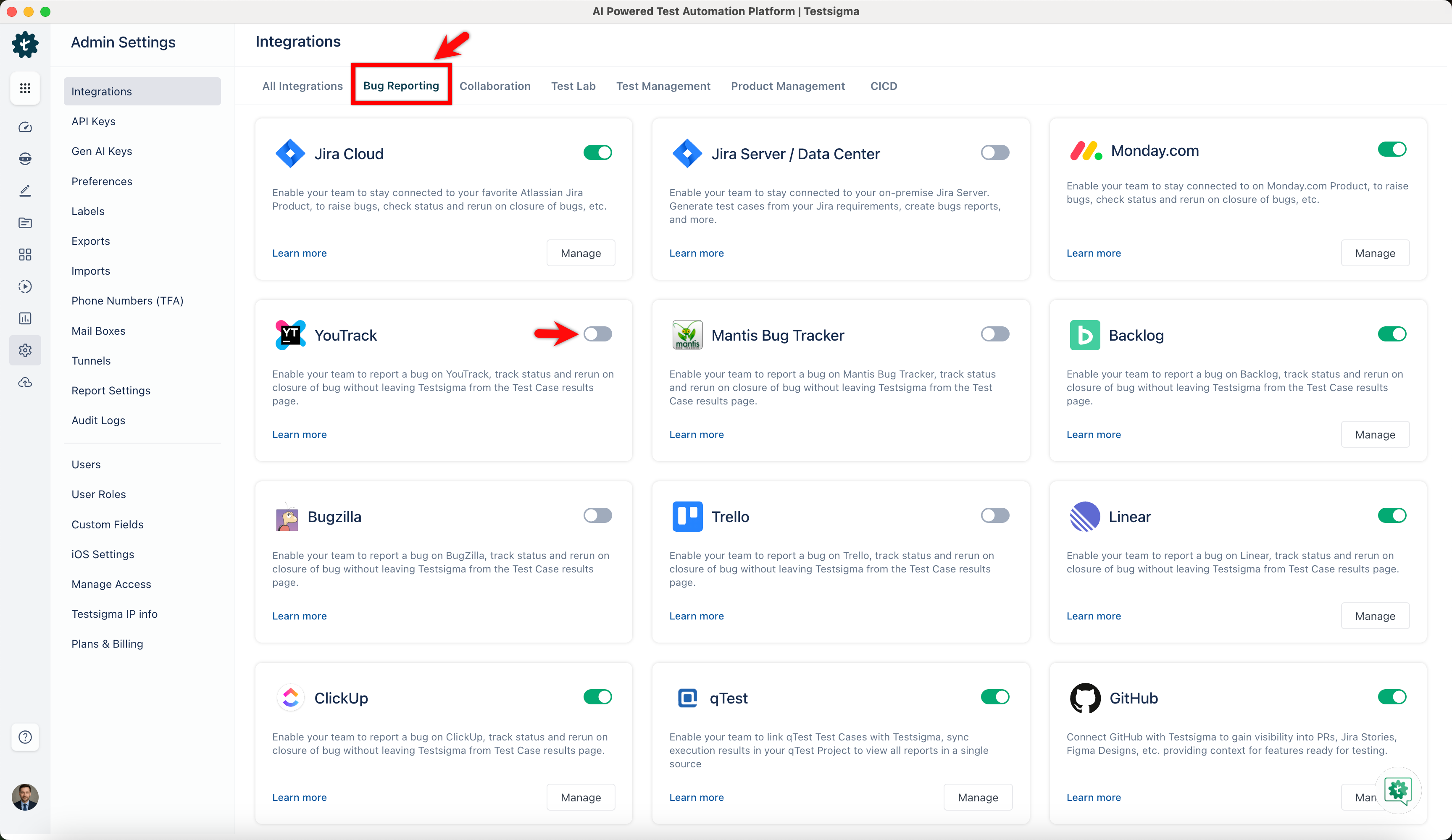Screen dimensions: 1452x840
Task: Click the robot agent icon in sidebar
Action: click(x=25, y=159)
